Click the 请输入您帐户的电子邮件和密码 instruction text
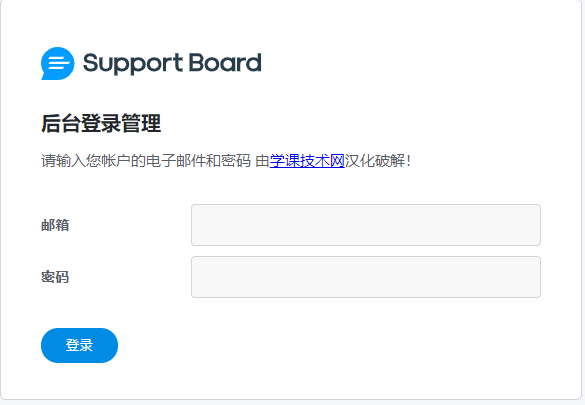585x405 pixels. [146, 161]
